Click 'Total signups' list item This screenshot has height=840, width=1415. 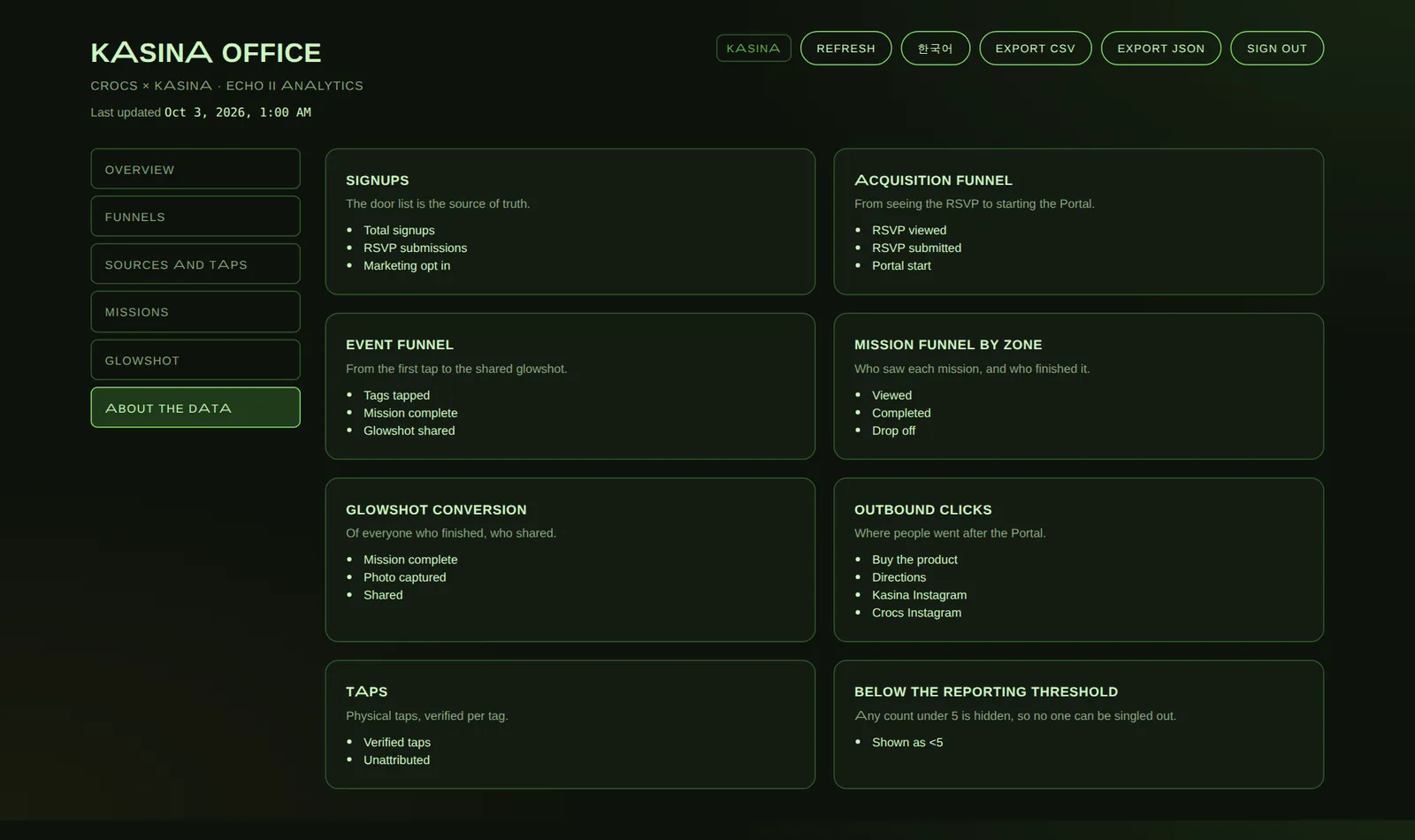(x=399, y=230)
